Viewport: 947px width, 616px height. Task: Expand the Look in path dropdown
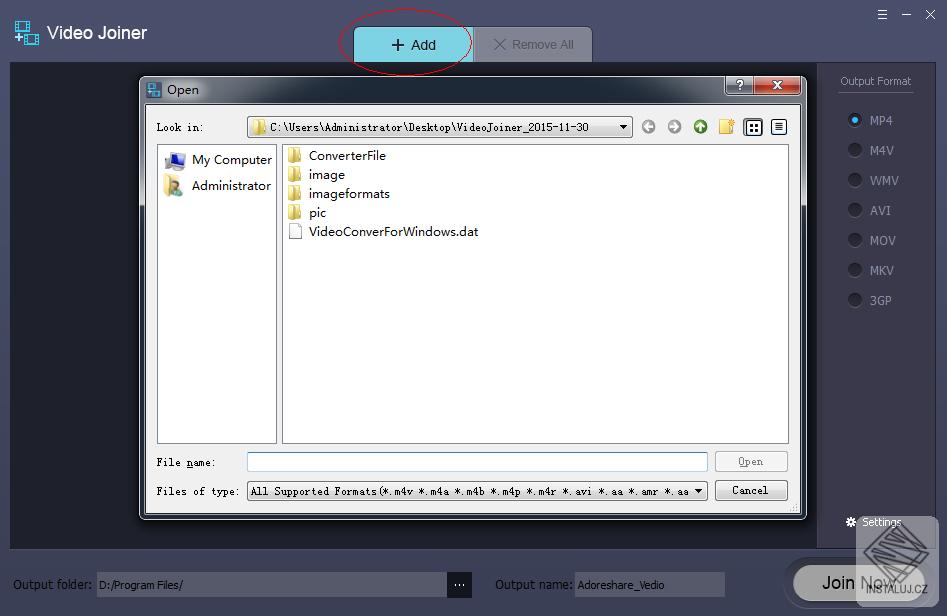click(623, 127)
